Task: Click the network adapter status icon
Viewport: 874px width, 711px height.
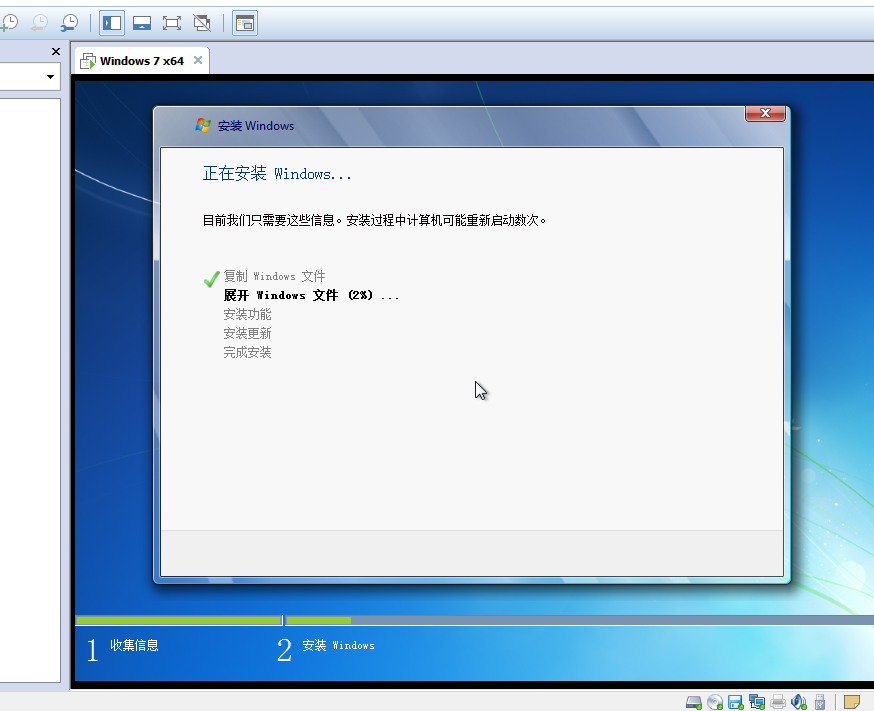Action: tap(757, 702)
